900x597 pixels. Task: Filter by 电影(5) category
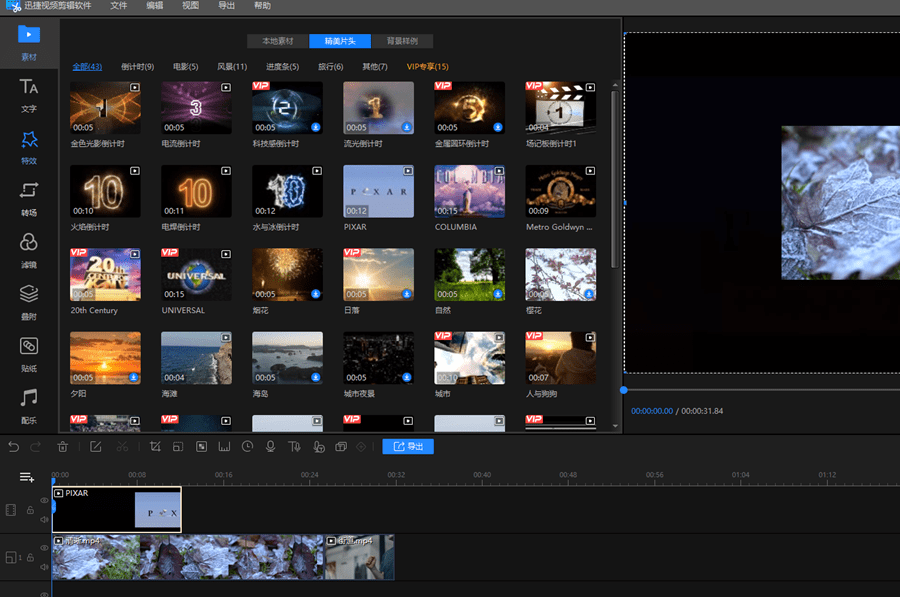click(185, 67)
